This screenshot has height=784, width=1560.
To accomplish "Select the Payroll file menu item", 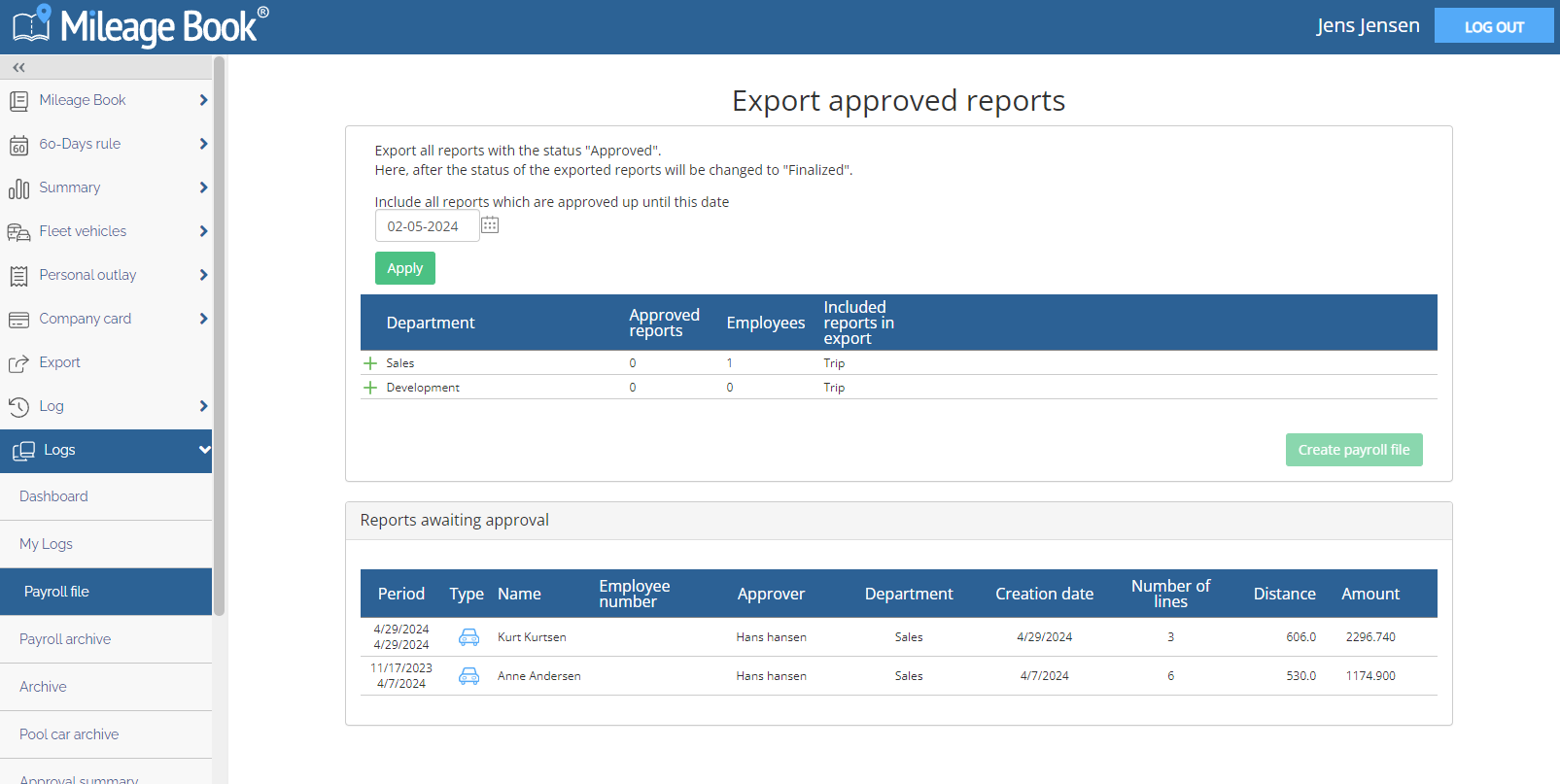I will click(x=106, y=592).
